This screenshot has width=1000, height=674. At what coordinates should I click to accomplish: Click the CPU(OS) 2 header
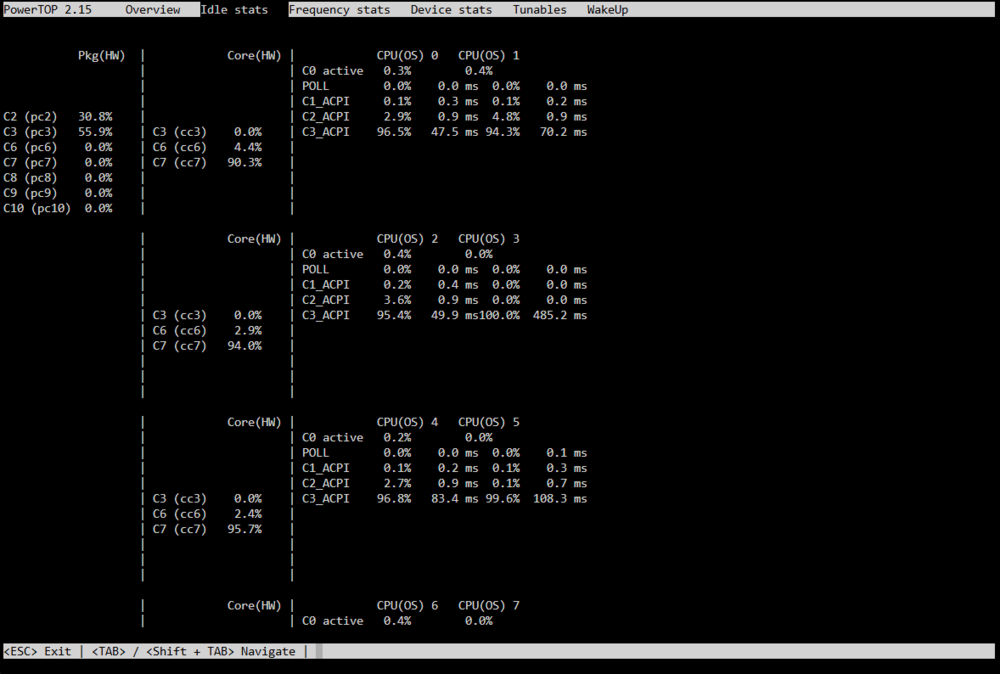pyautogui.click(x=407, y=239)
